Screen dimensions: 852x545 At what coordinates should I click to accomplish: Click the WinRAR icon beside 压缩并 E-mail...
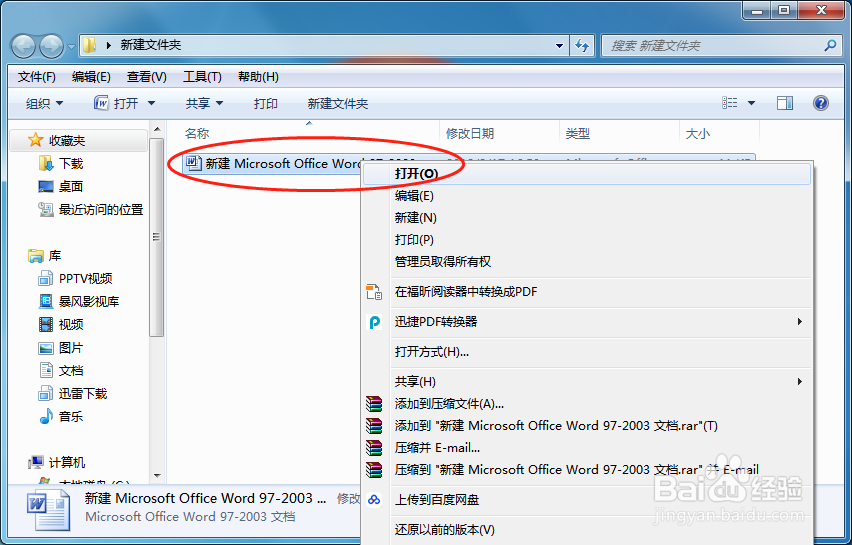(x=374, y=448)
